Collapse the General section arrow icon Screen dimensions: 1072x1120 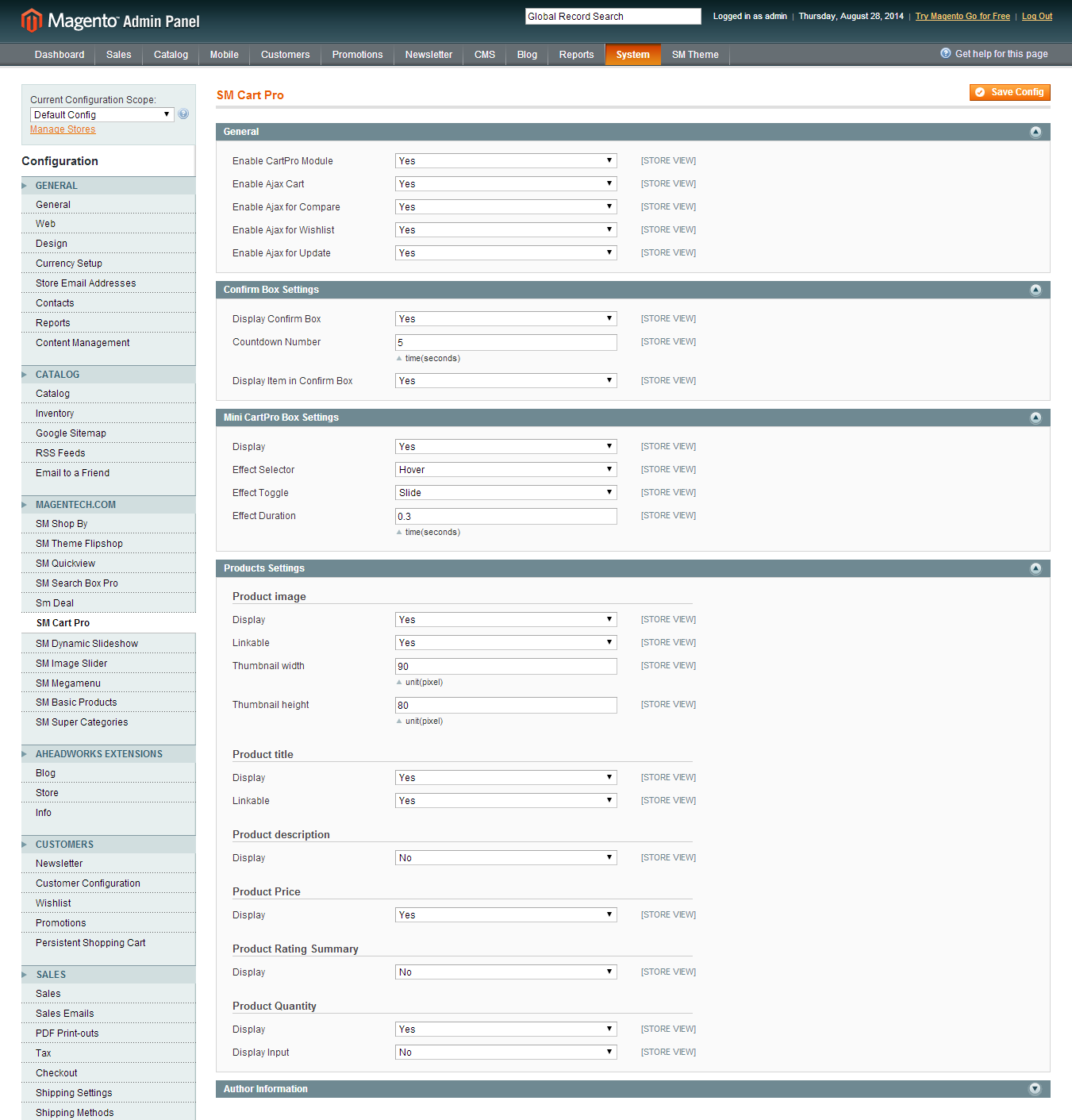[x=1035, y=132]
